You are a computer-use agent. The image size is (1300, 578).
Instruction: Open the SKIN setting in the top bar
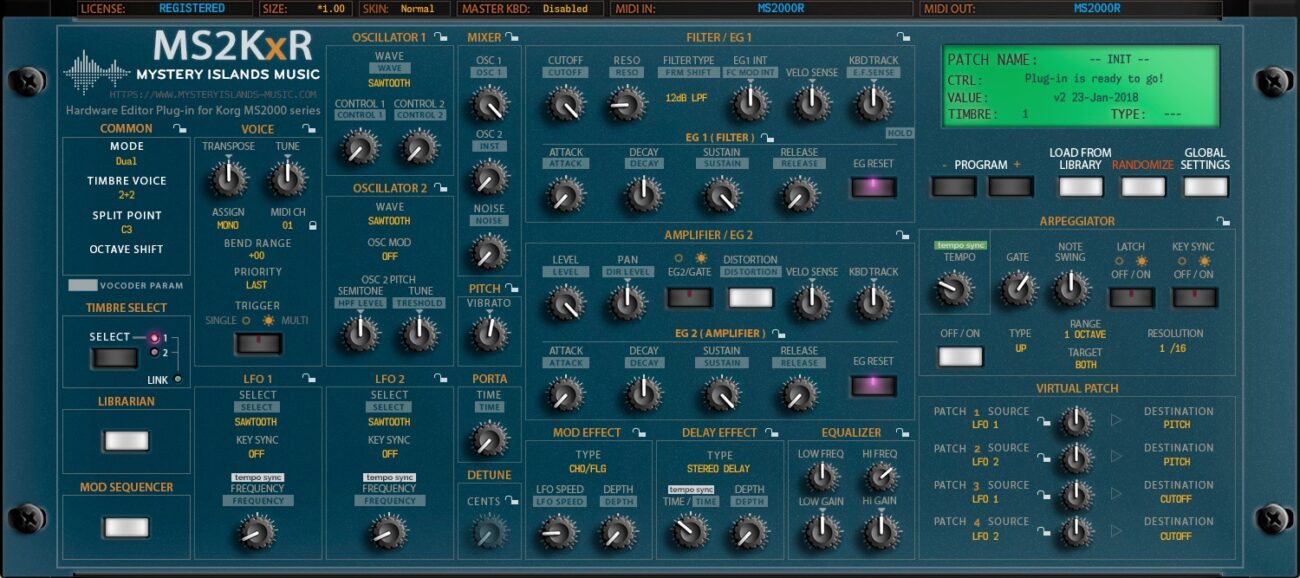[x=417, y=9]
